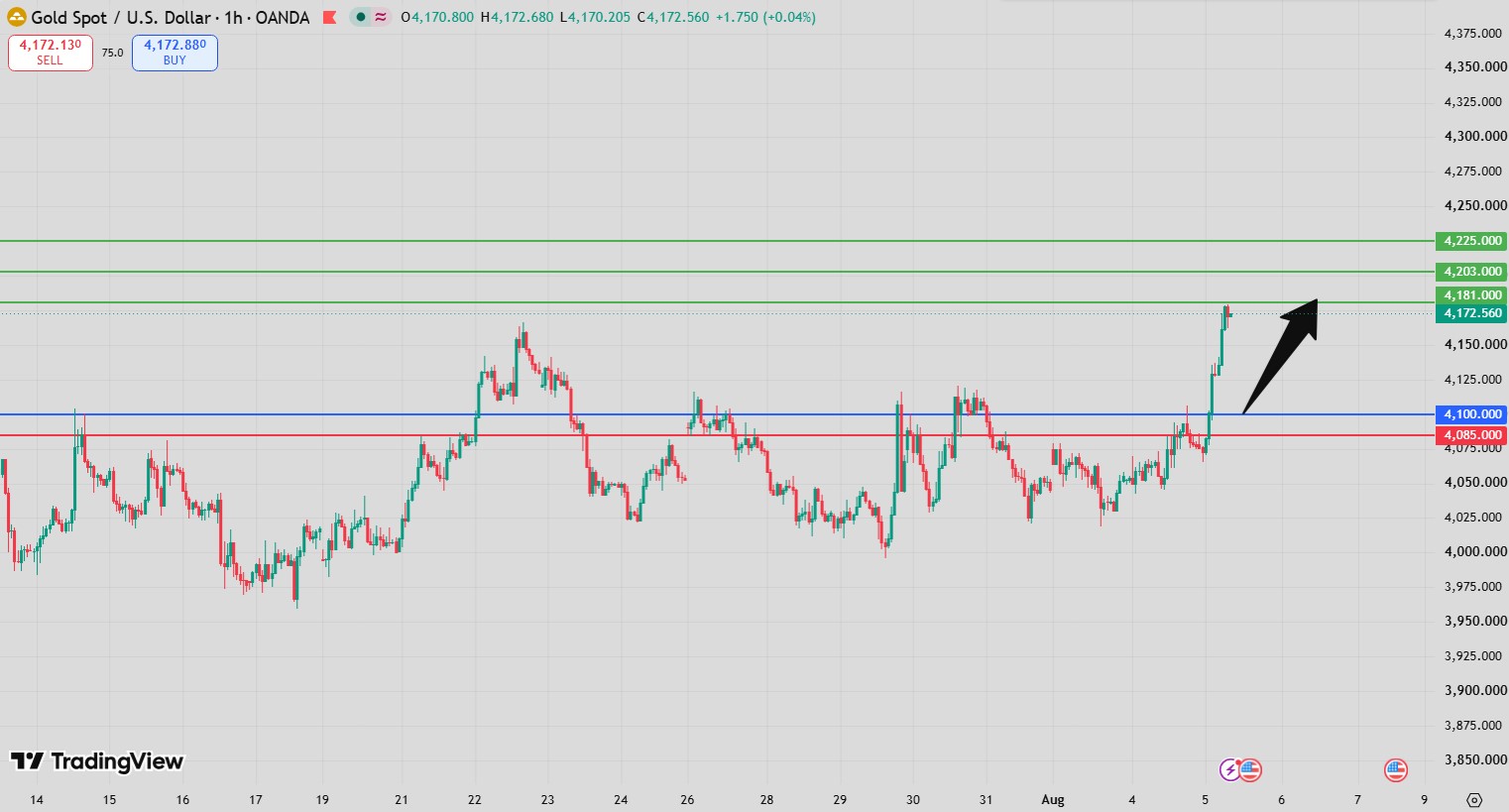Click 3,850.000 on the price axis
This screenshot has height=812, width=1509.
1475,760
